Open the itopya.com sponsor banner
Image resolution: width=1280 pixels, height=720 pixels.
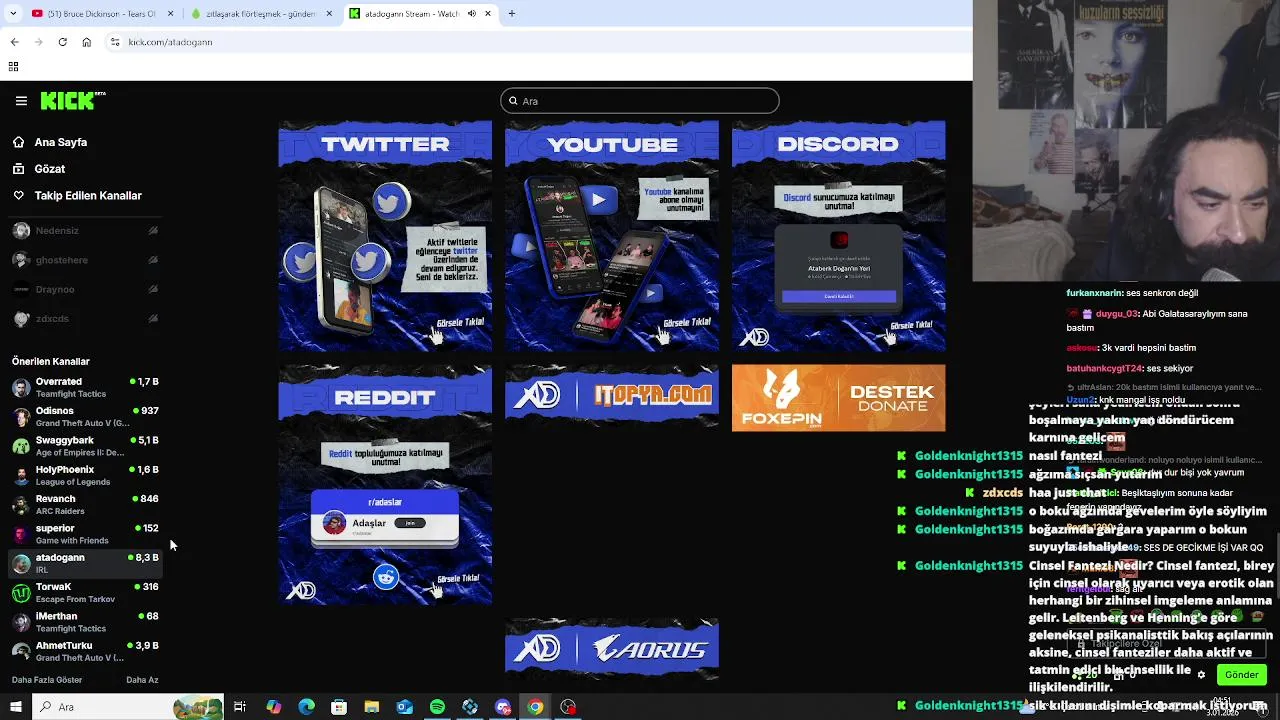point(612,396)
